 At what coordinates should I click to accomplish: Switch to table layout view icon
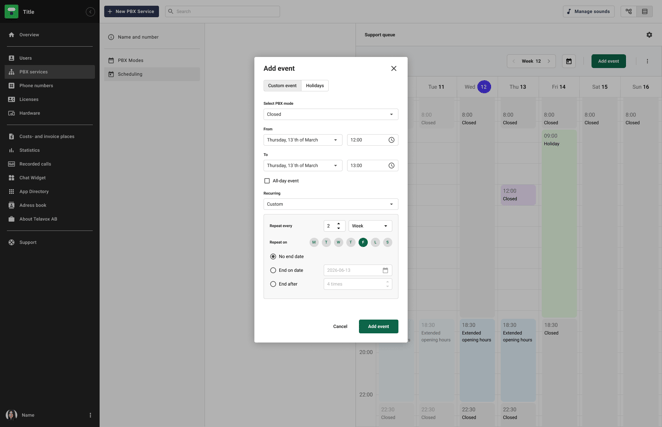click(645, 11)
